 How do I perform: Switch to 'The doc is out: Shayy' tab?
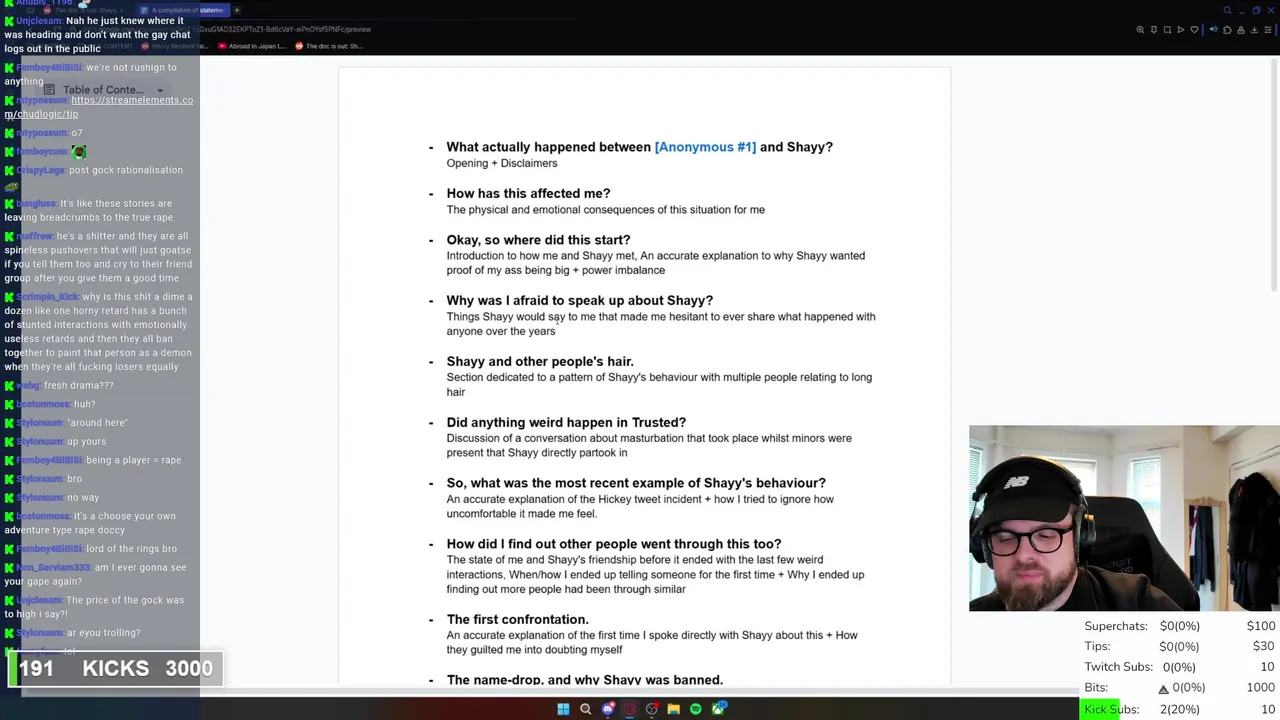(86, 10)
